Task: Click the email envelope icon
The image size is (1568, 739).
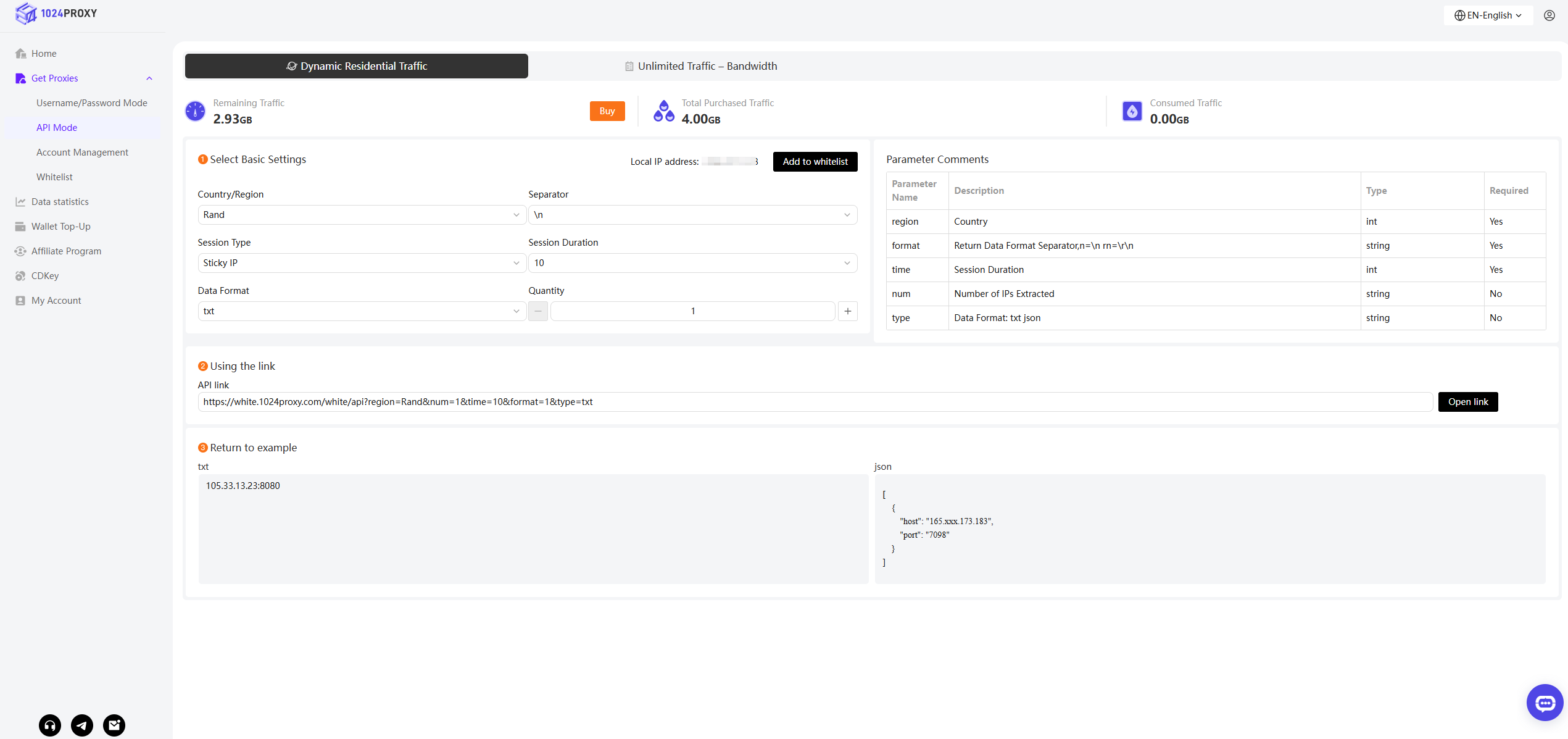Action: (x=114, y=725)
